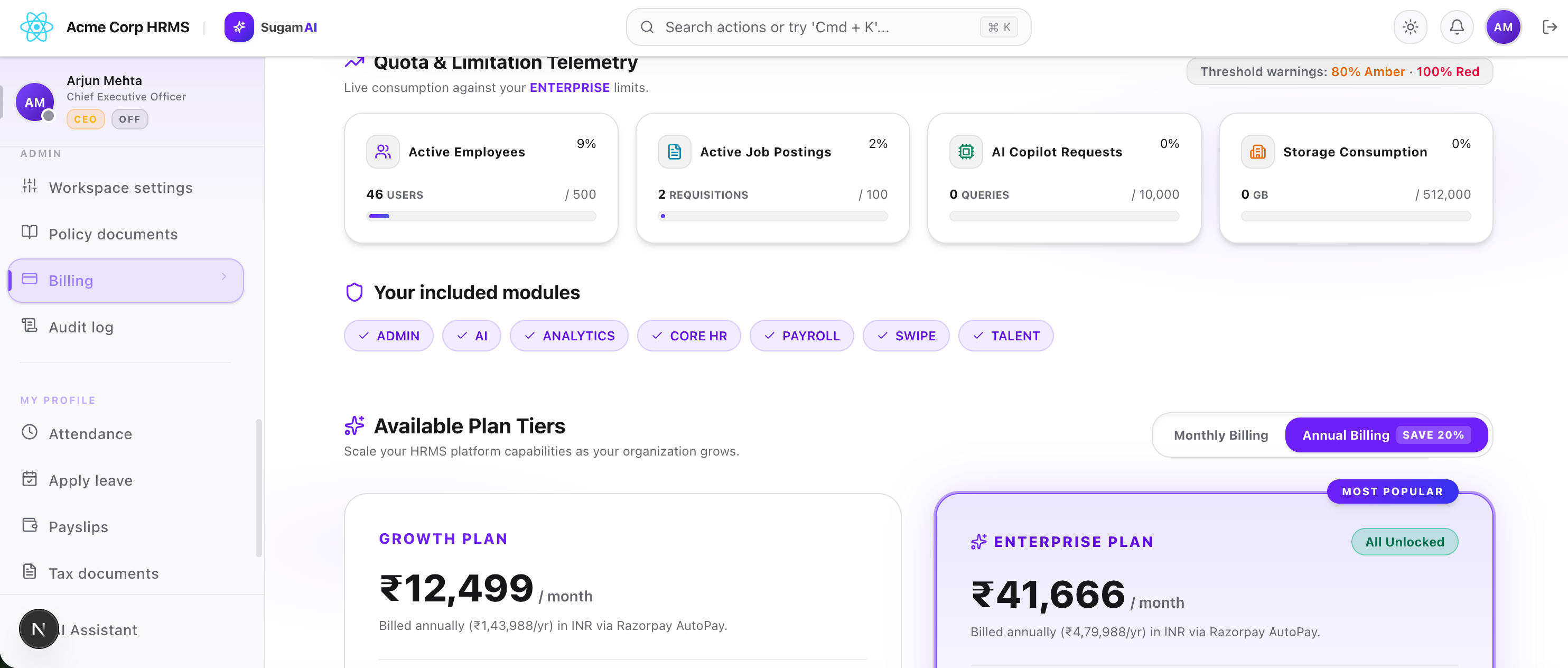The width and height of the screenshot is (1568, 668).
Task: Click the CORE HR module chip
Action: (x=689, y=336)
